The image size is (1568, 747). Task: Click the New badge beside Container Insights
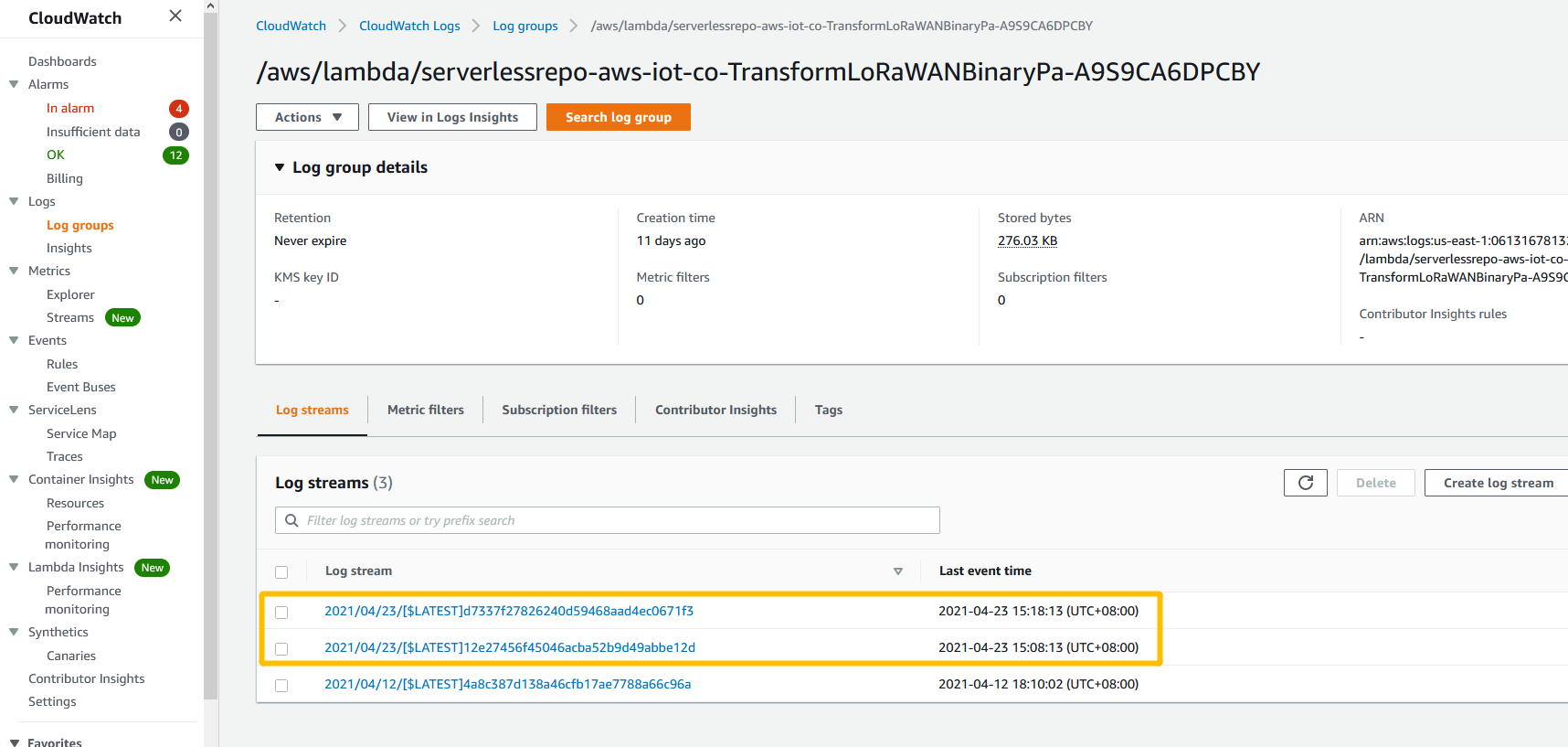162,480
